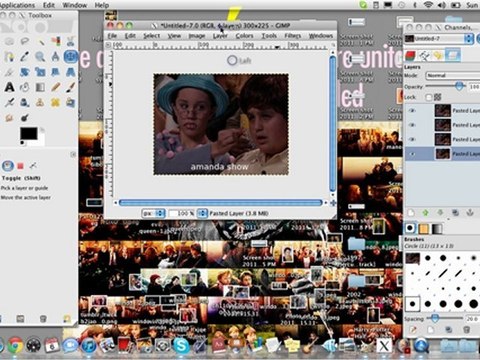Open Google Chrome from the Dock
The height and width of the screenshot is (360, 480).
tap(15, 346)
